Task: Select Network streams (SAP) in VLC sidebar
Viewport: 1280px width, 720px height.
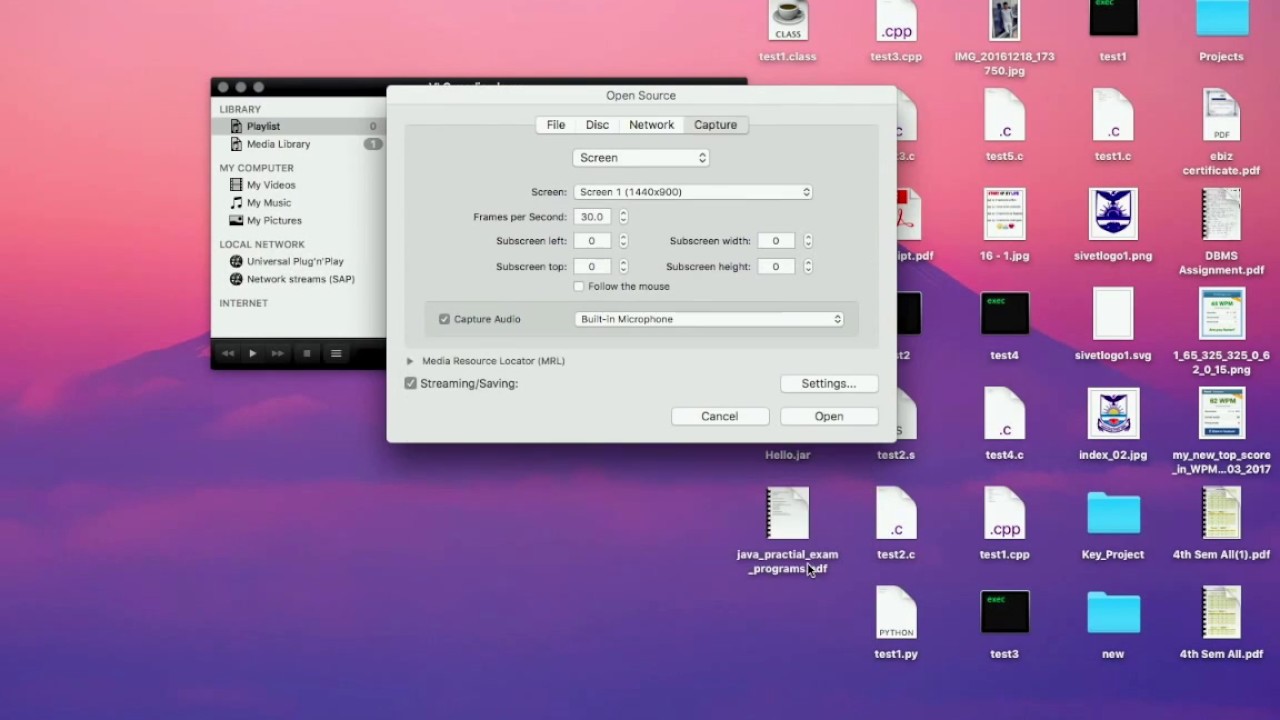Action: pos(301,280)
